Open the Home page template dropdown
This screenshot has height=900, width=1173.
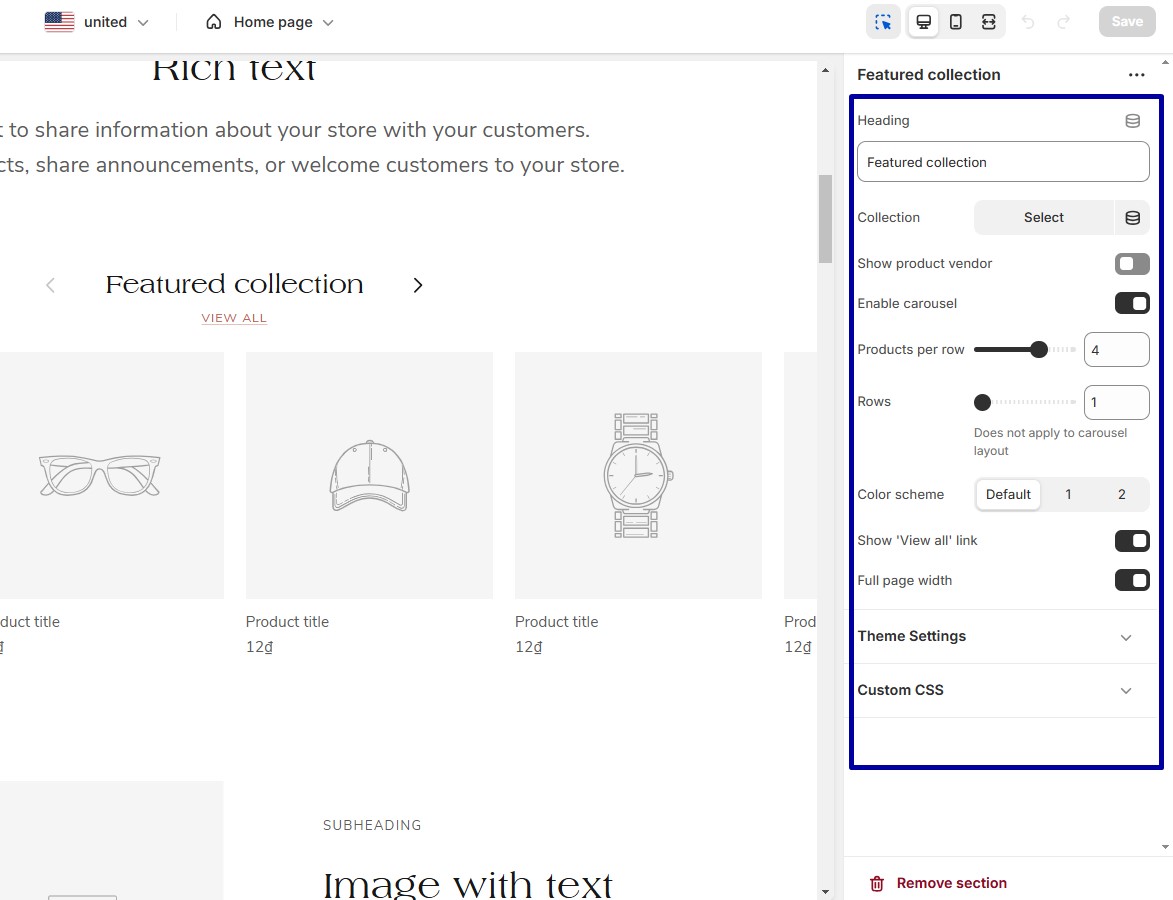tap(269, 22)
